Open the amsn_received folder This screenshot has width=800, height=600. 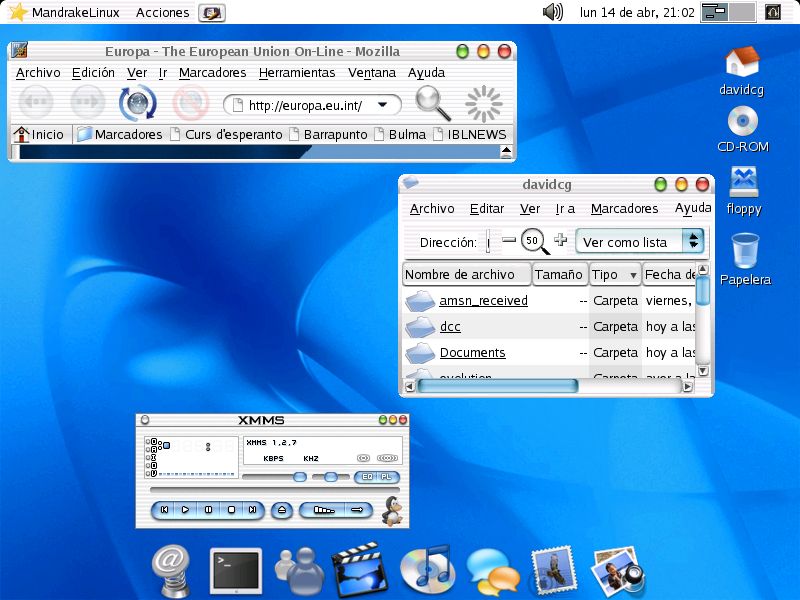tap(483, 301)
